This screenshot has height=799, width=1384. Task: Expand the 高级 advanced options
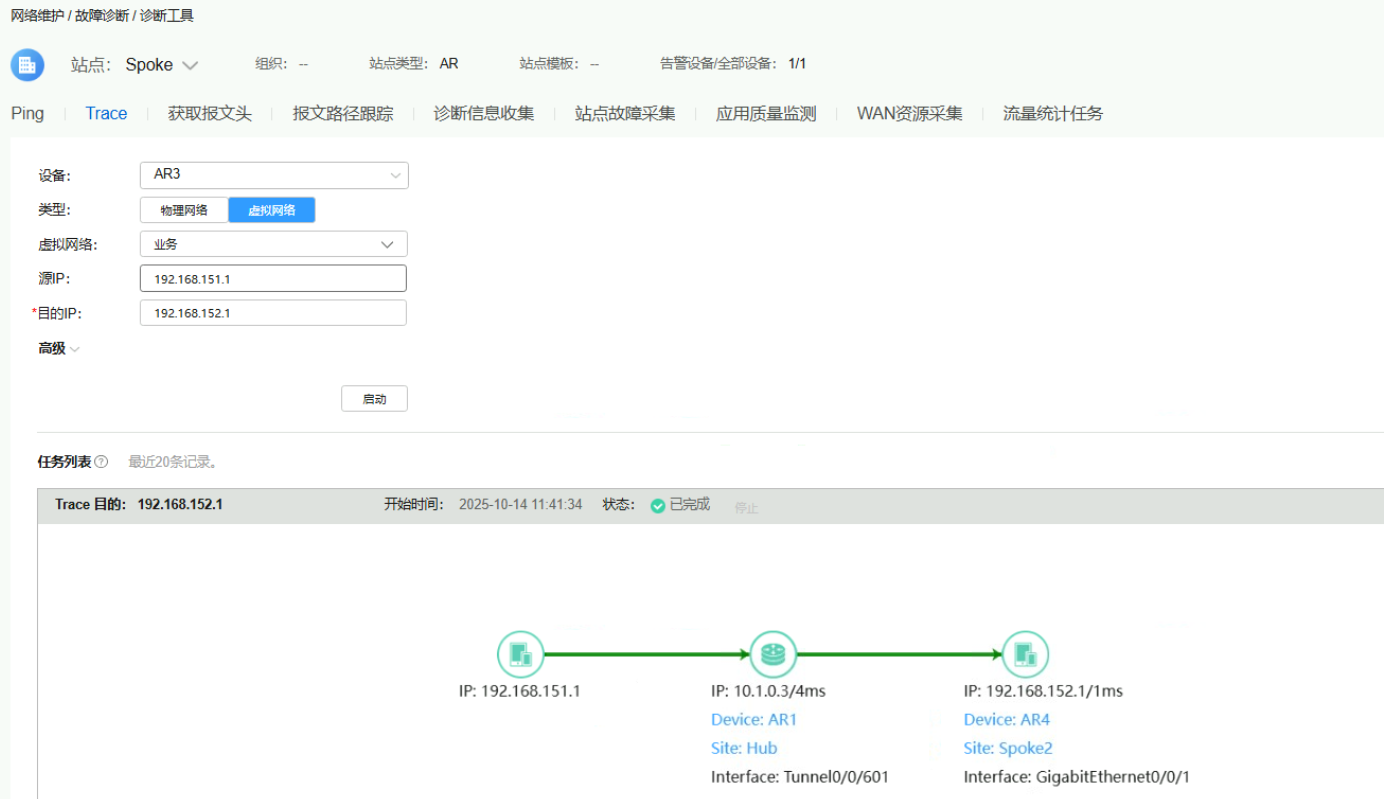tap(59, 348)
